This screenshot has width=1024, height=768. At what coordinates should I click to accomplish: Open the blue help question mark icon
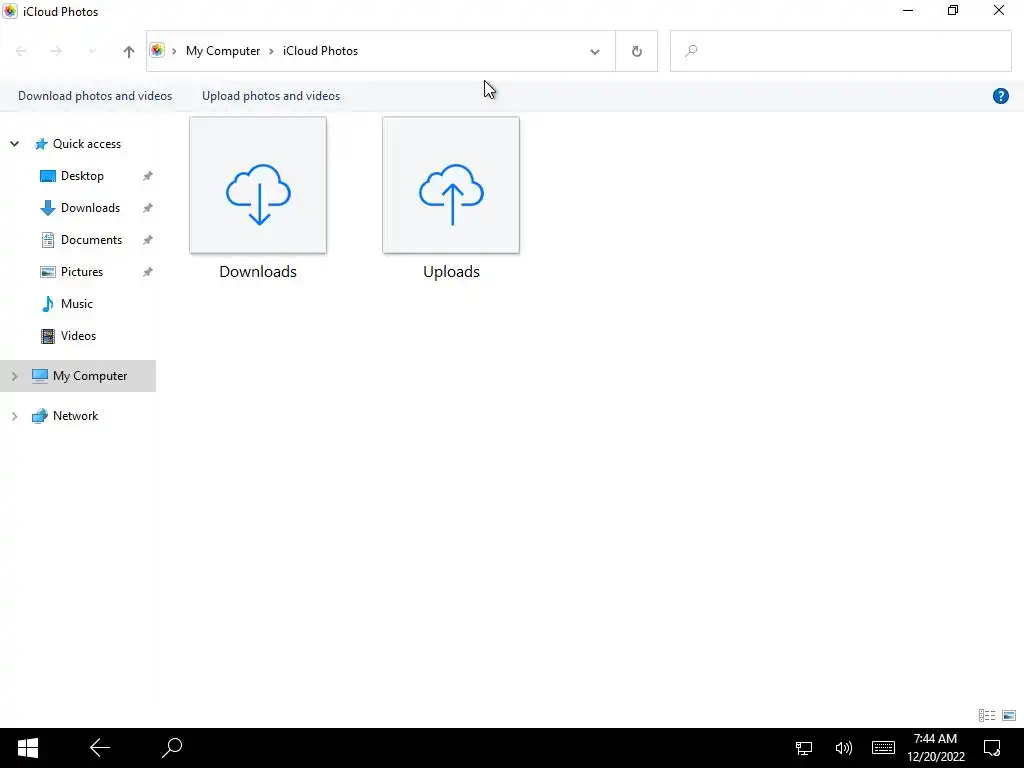1000,96
